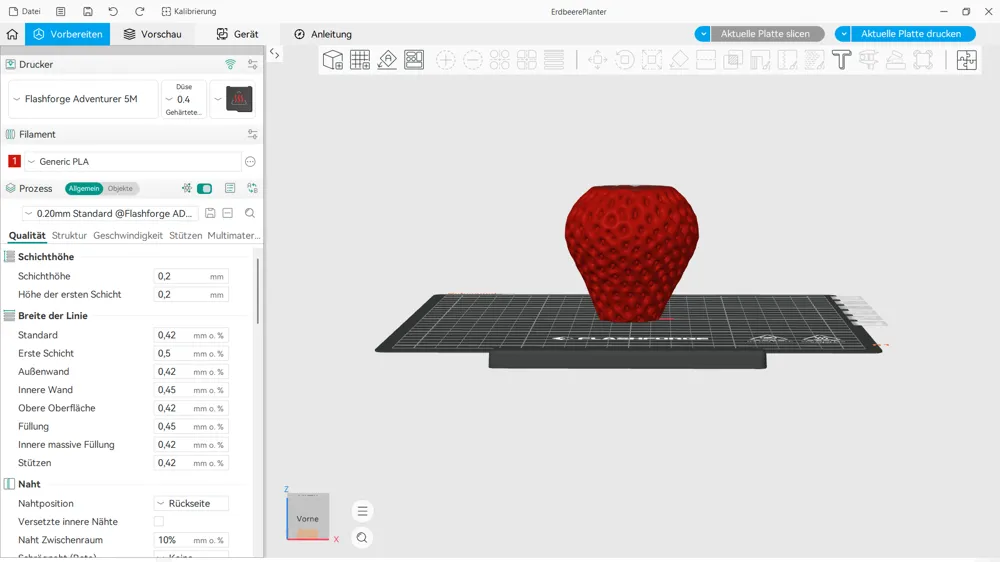Click Generic PLA edit options icon
This screenshot has width=1000, height=562.
pos(250,161)
